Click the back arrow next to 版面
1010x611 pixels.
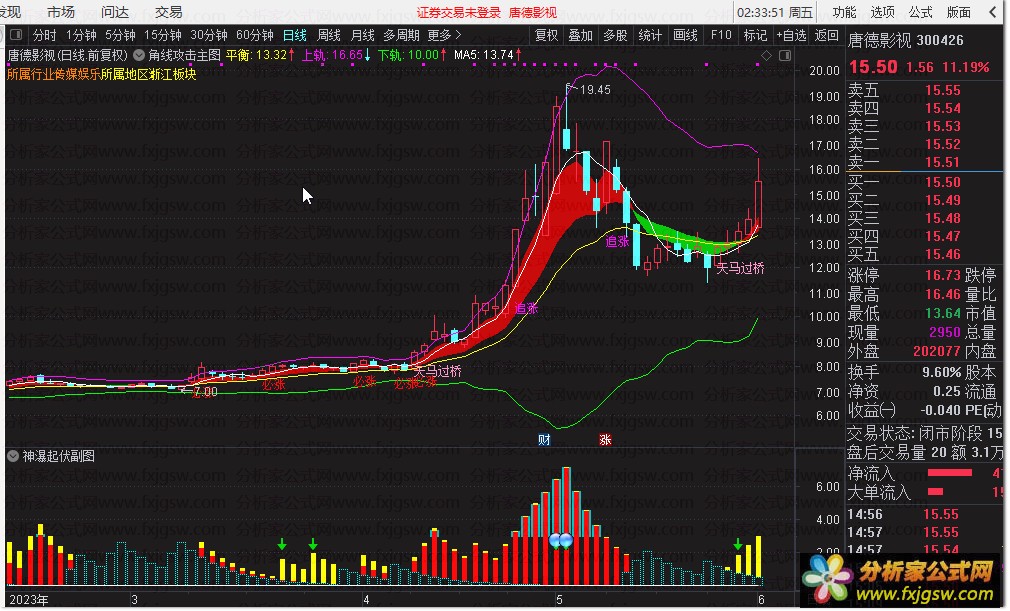[993, 12]
